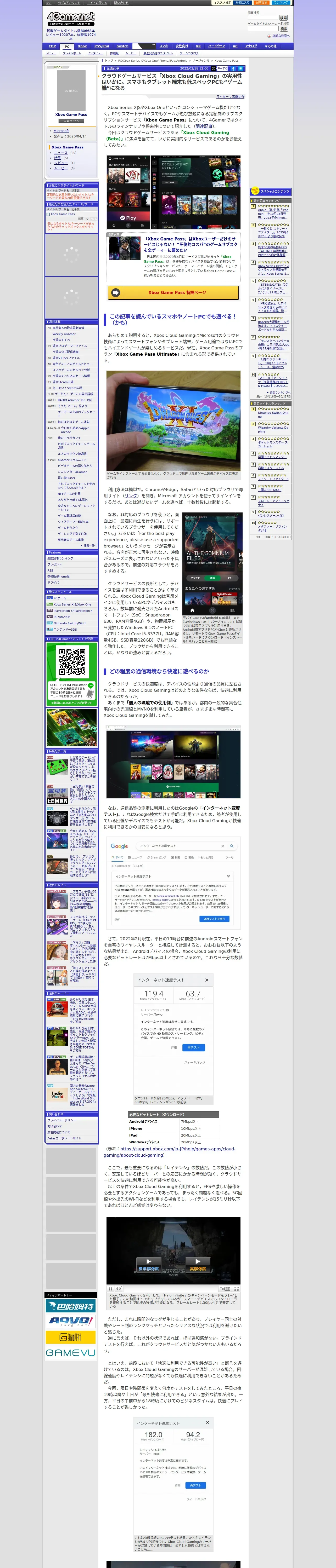
Task: Open video on YouTube via logo
Action: tap(225, 1289)
